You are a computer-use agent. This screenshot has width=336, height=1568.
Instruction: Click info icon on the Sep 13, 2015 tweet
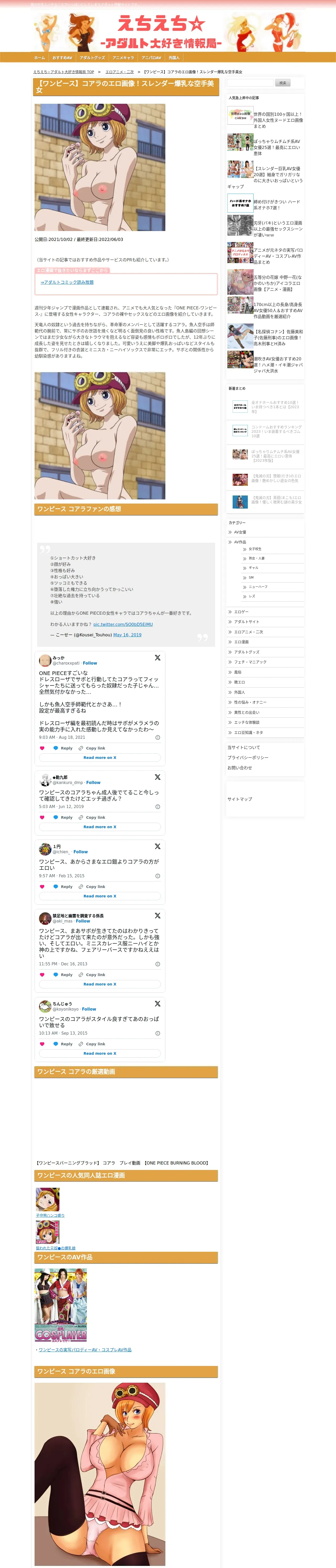click(158, 1033)
